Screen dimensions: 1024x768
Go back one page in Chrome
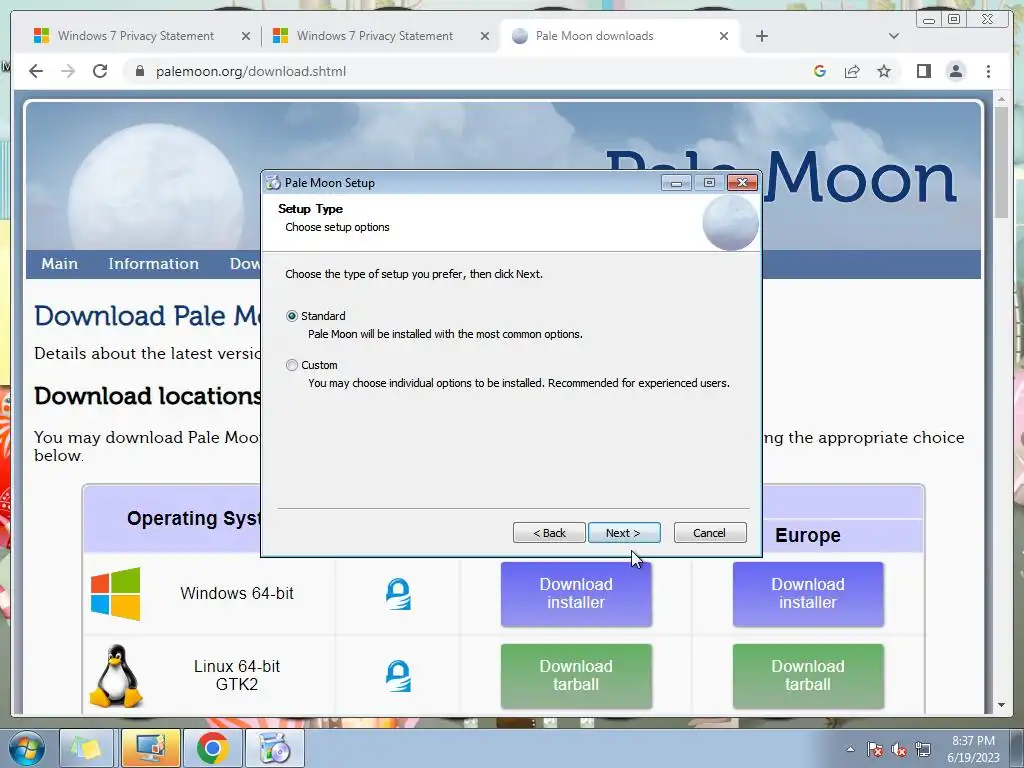[36, 71]
